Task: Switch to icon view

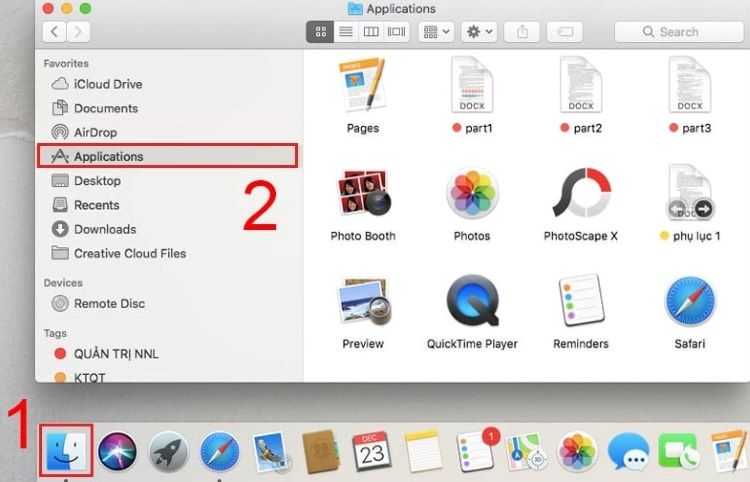Action: pos(320,32)
